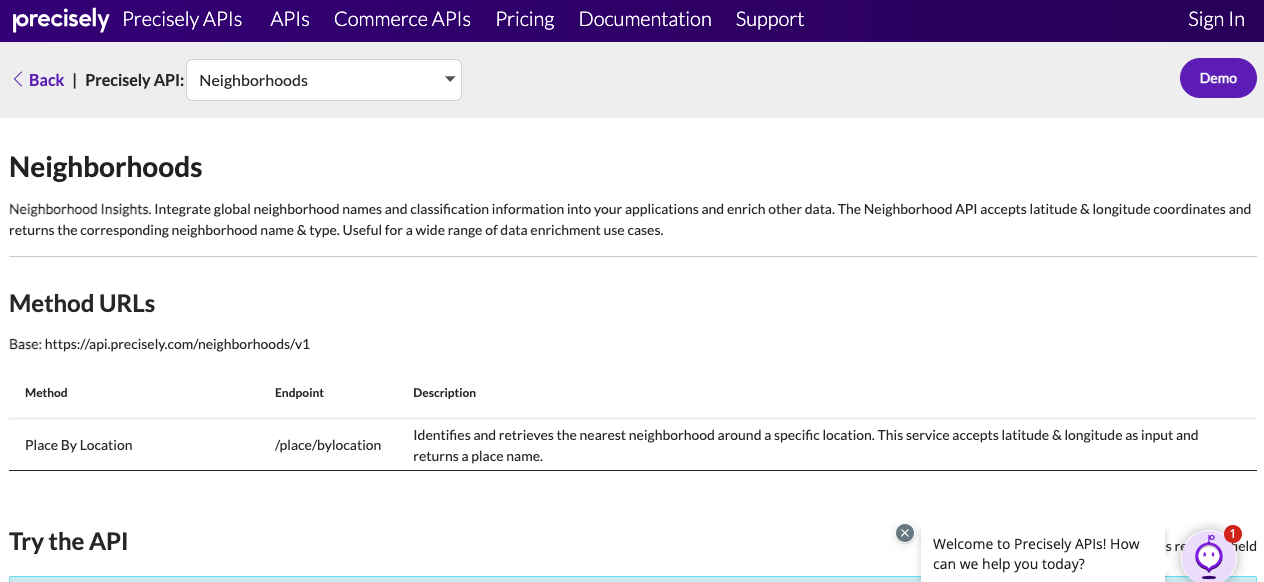This screenshot has width=1264, height=582.
Task: Expand the Precisely API Neighborhoods dropdown
Action: pyautogui.click(x=324, y=80)
